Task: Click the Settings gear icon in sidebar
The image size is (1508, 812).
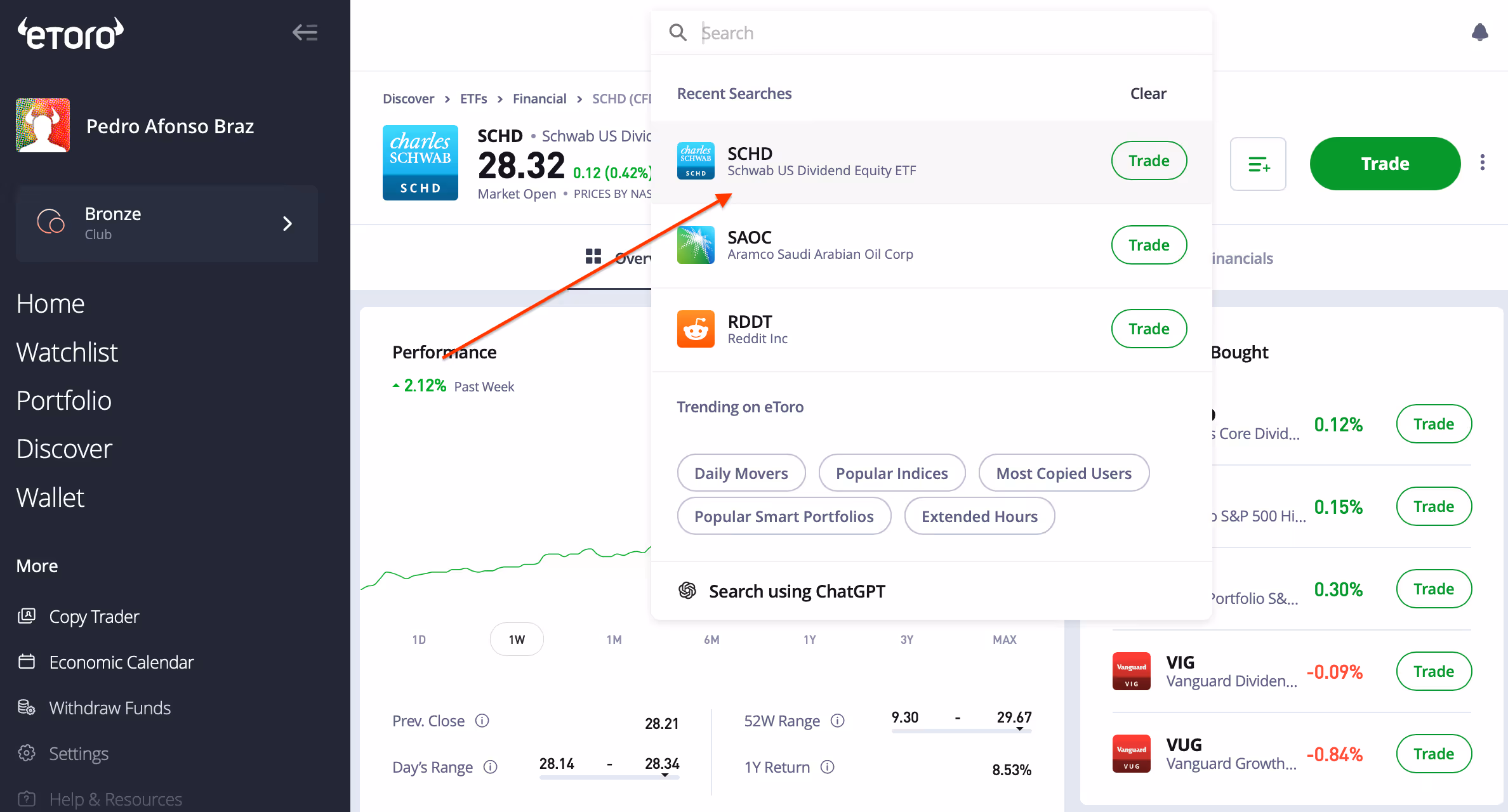Action: (27, 753)
